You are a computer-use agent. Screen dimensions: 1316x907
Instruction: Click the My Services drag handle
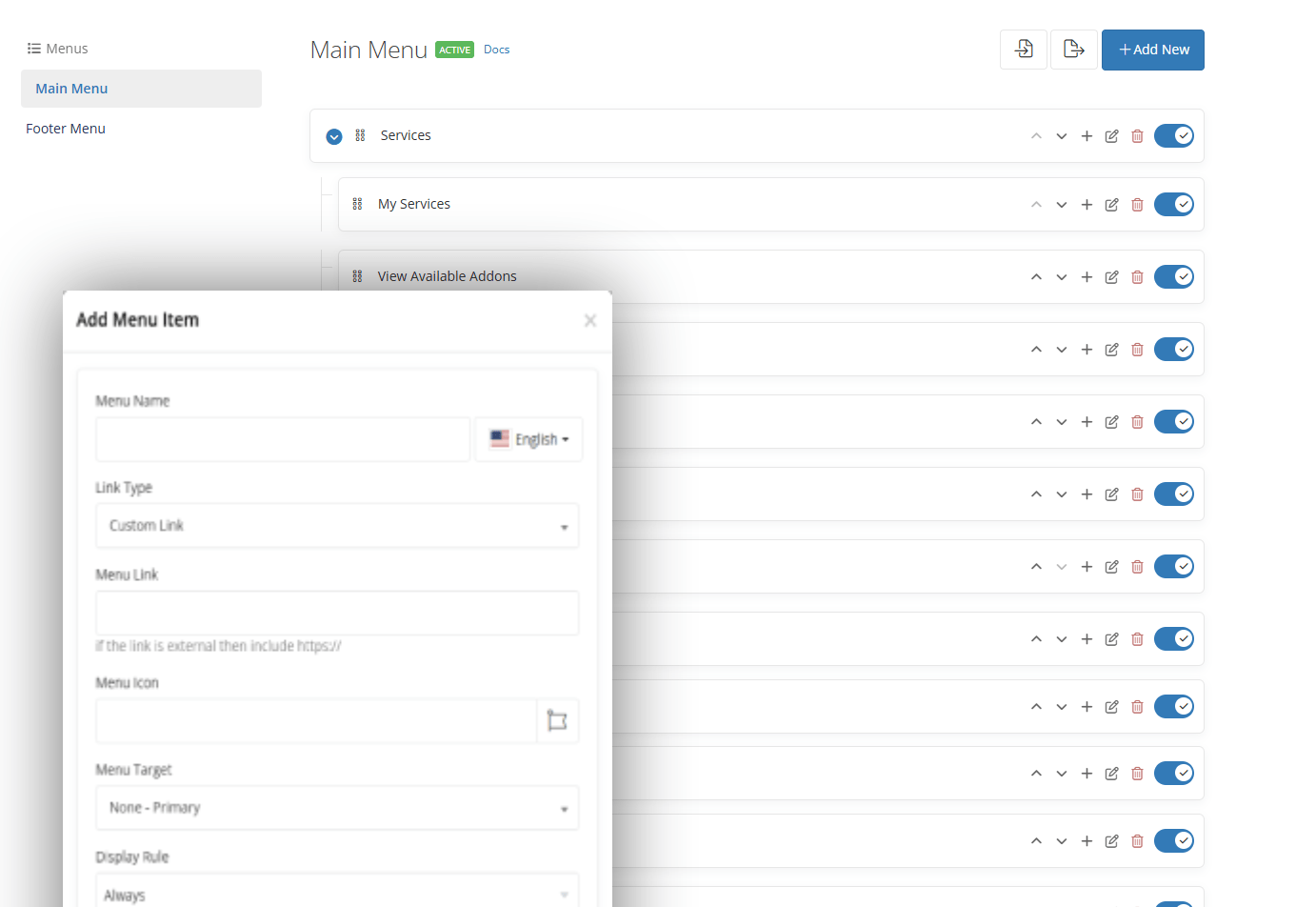pyautogui.click(x=357, y=204)
